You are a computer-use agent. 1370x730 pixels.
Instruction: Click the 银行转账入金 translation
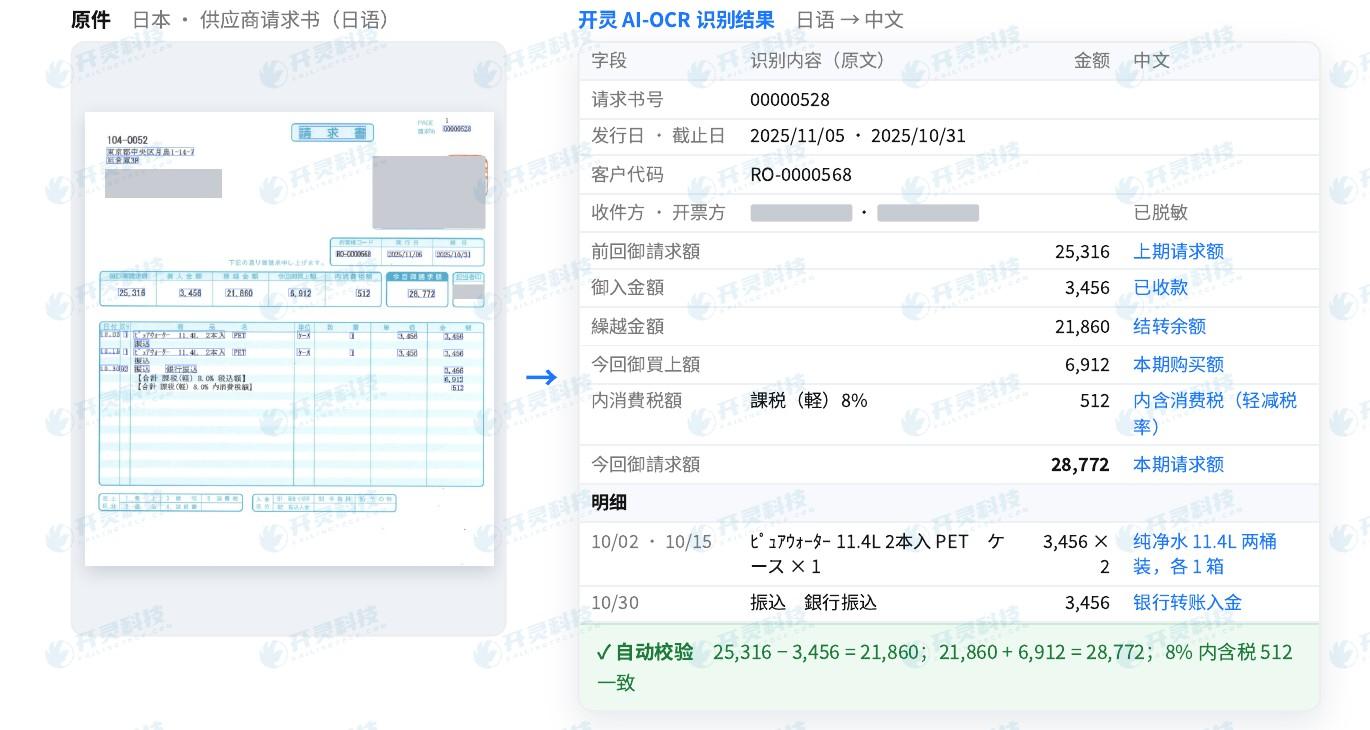(1187, 602)
